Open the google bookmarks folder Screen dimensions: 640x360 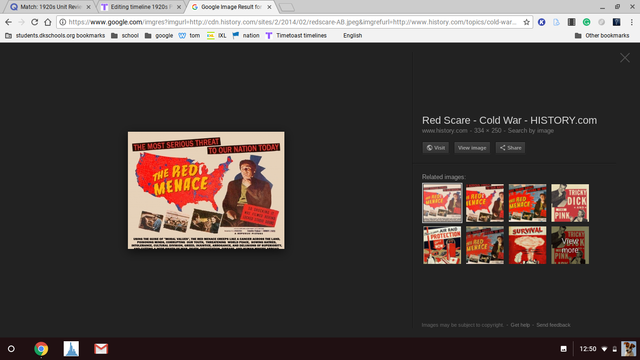[x=159, y=36]
